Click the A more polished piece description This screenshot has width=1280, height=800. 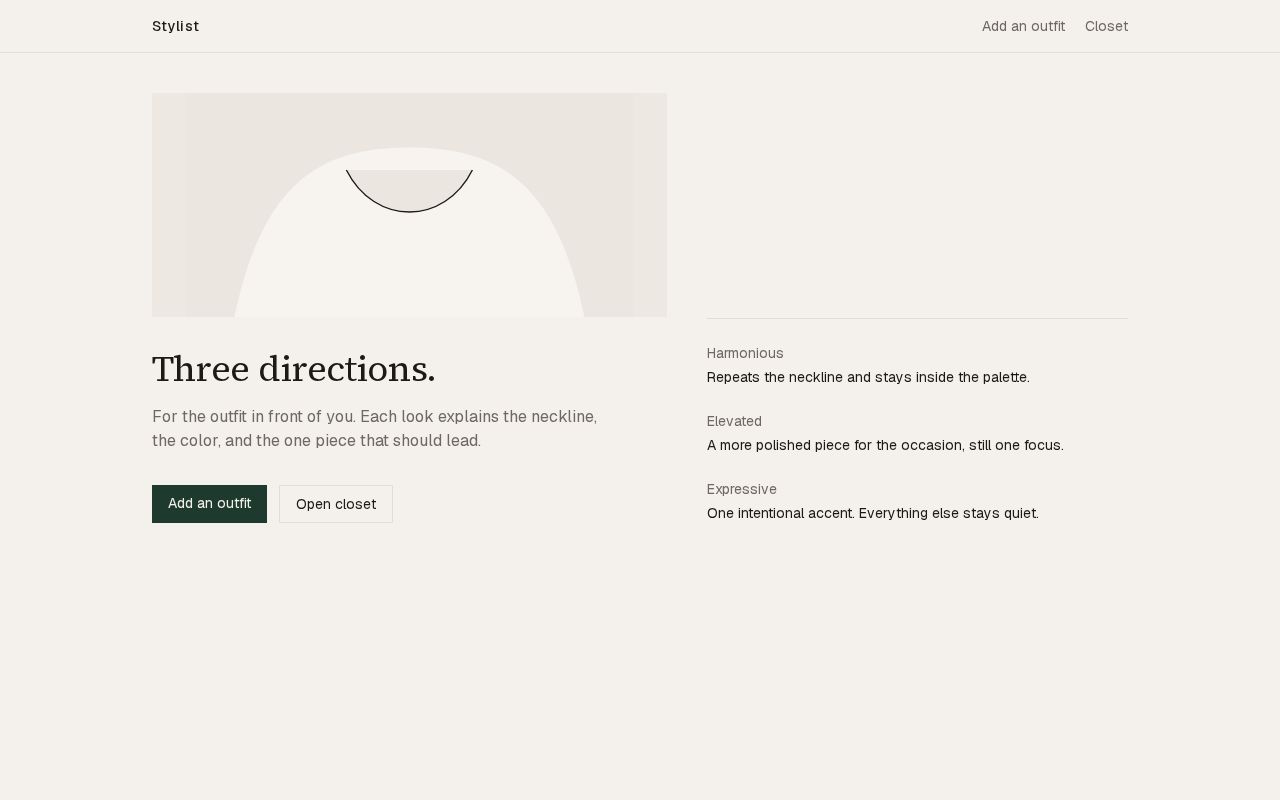(x=885, y=445)
